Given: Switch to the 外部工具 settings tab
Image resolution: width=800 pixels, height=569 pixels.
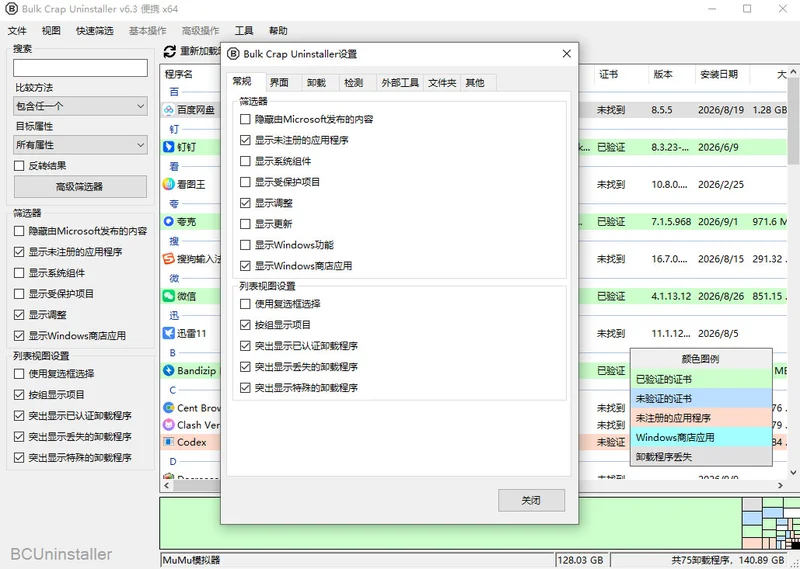Looking at the screenshot, I should tap(400, 83).
